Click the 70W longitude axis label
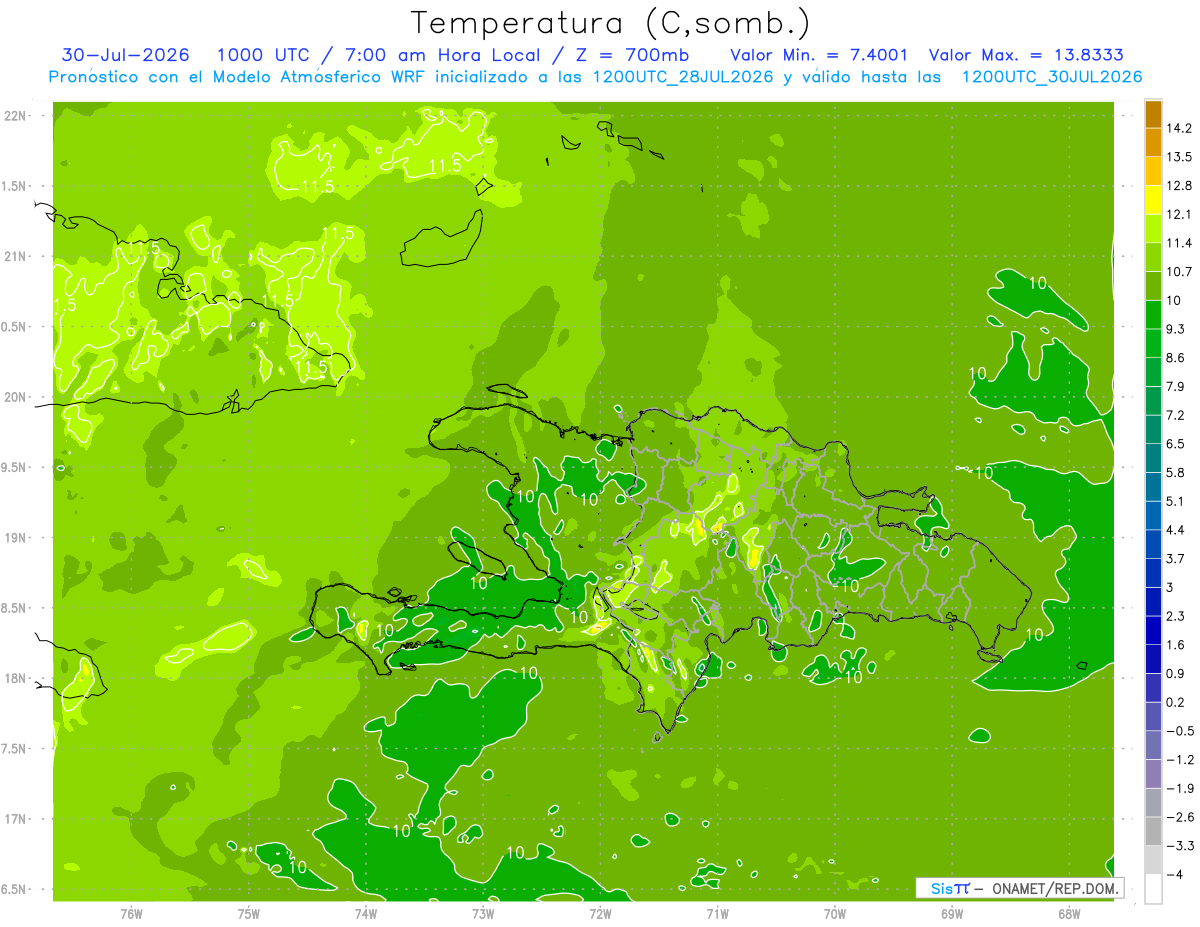 835,913
